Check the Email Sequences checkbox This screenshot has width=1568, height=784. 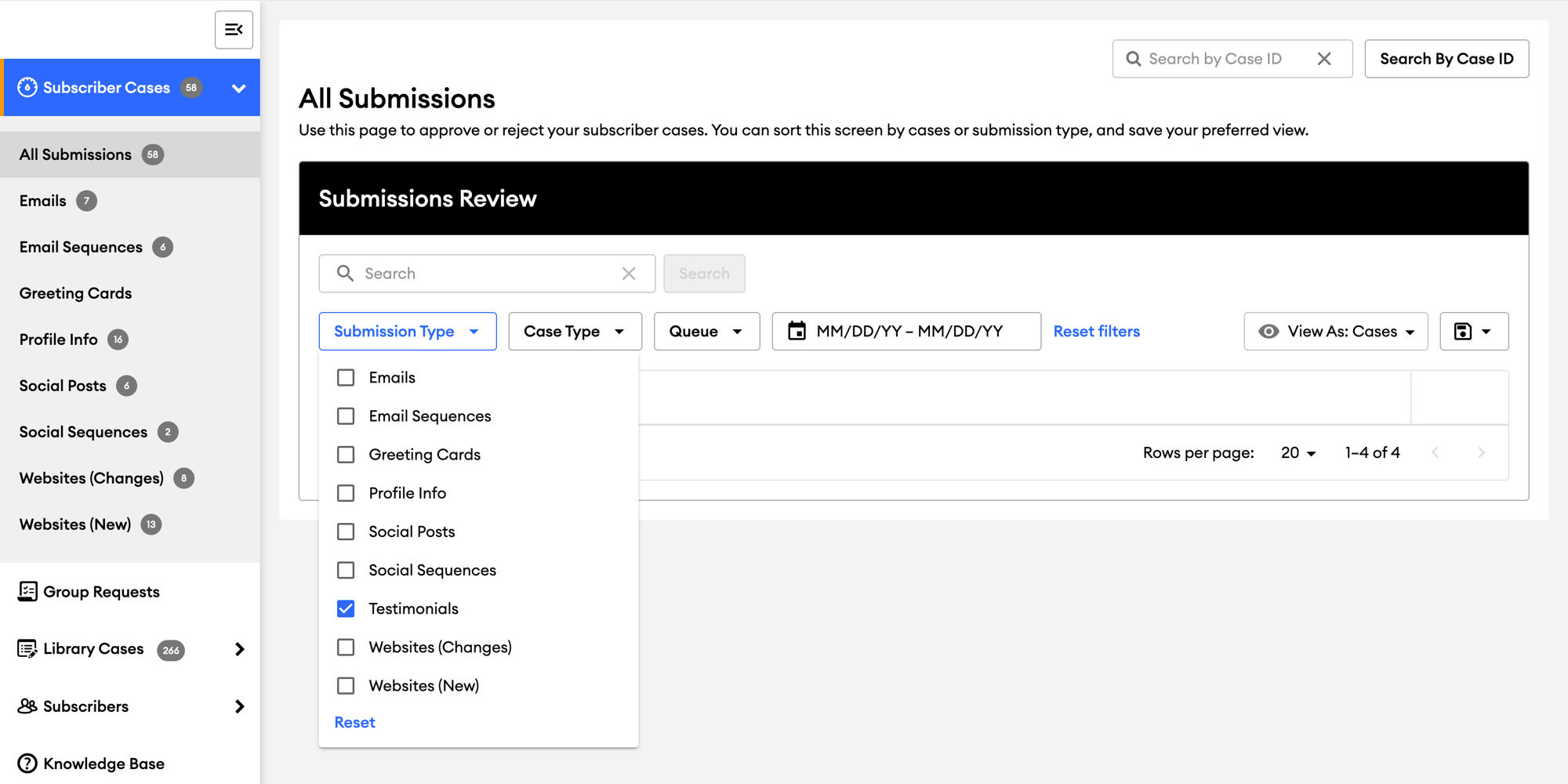point(346,416)
